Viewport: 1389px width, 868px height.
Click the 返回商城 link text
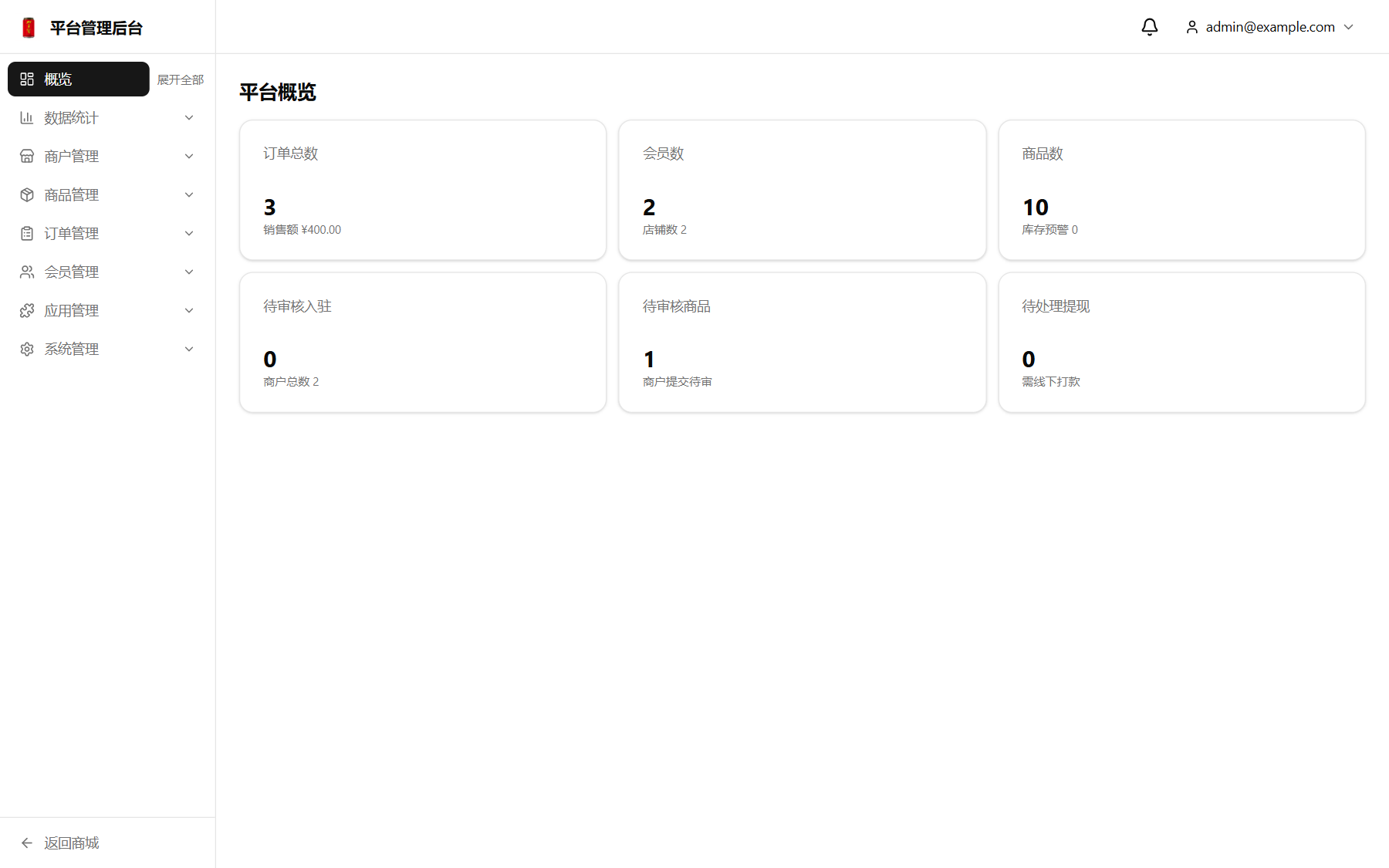[72, 843]
